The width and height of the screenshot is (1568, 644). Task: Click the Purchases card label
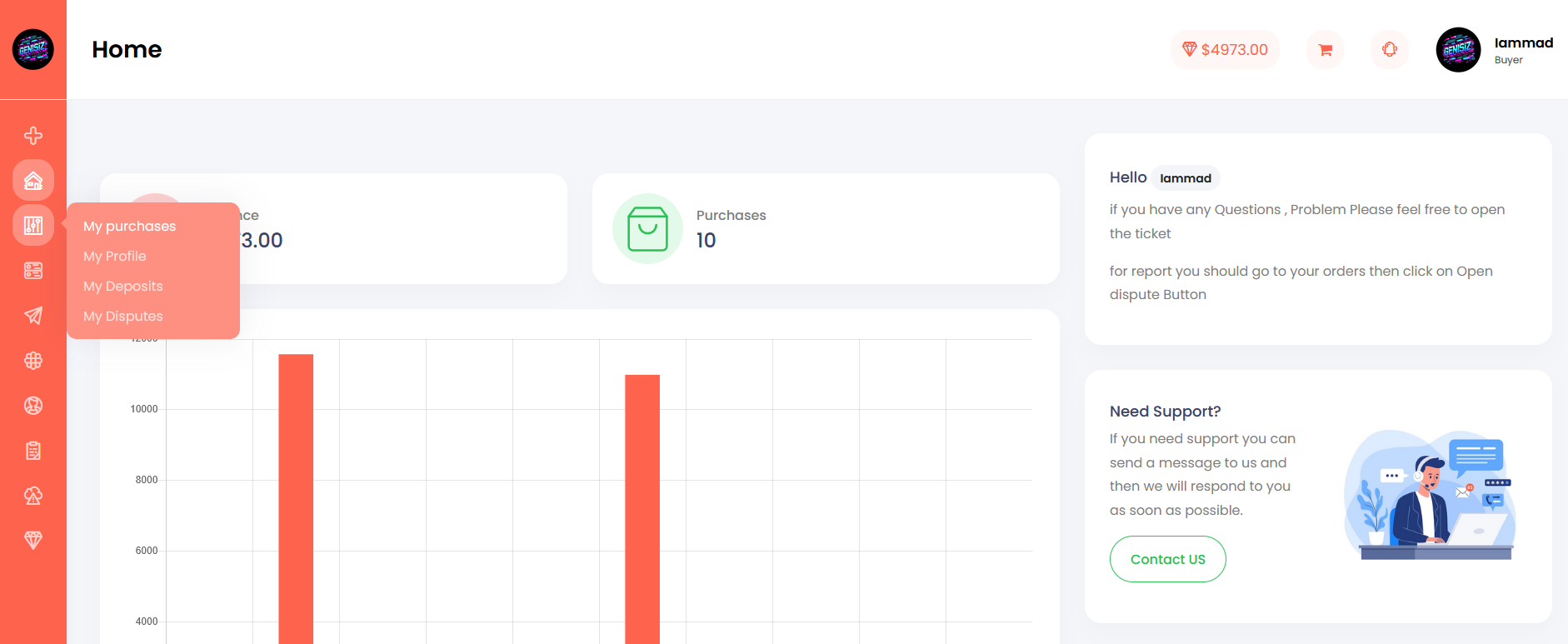732,216
